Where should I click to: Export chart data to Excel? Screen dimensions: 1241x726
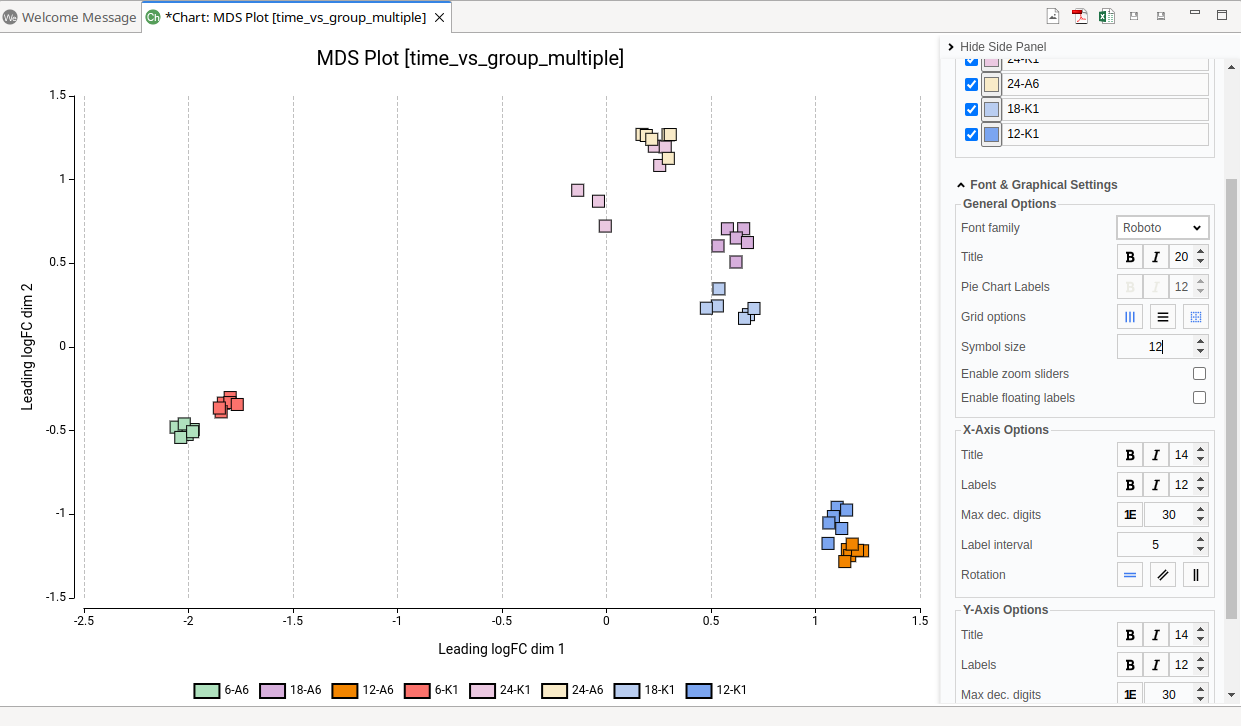[x=1107, y=15]
